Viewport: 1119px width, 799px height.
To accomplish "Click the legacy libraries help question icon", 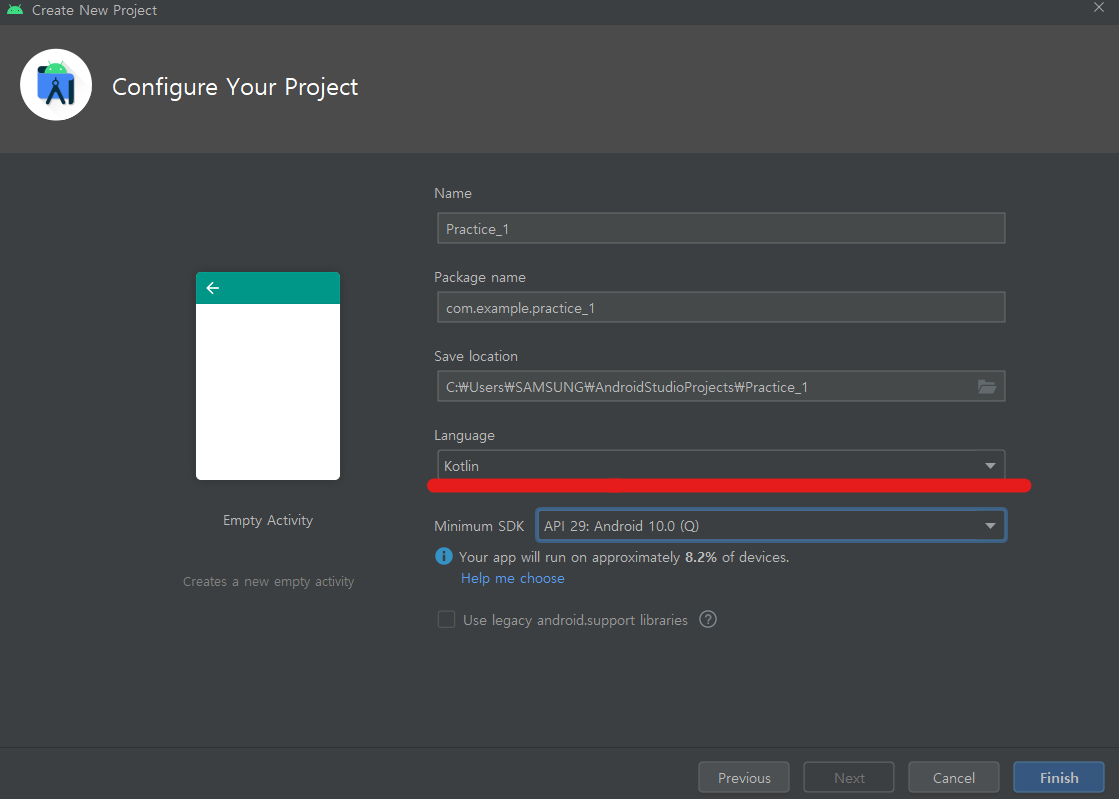I will (708, 619).
